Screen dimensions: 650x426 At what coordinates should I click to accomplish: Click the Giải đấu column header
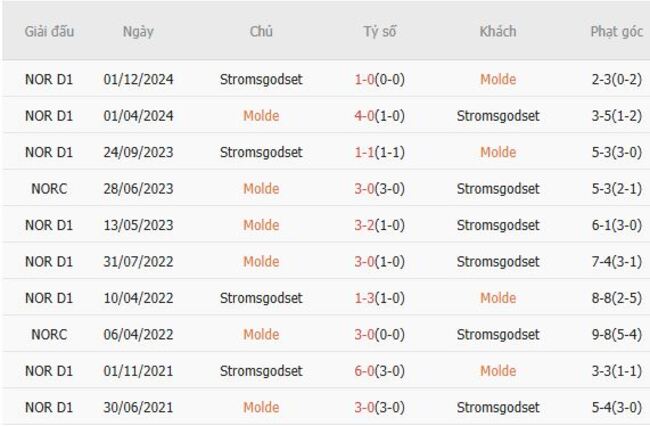click(49, 31)
